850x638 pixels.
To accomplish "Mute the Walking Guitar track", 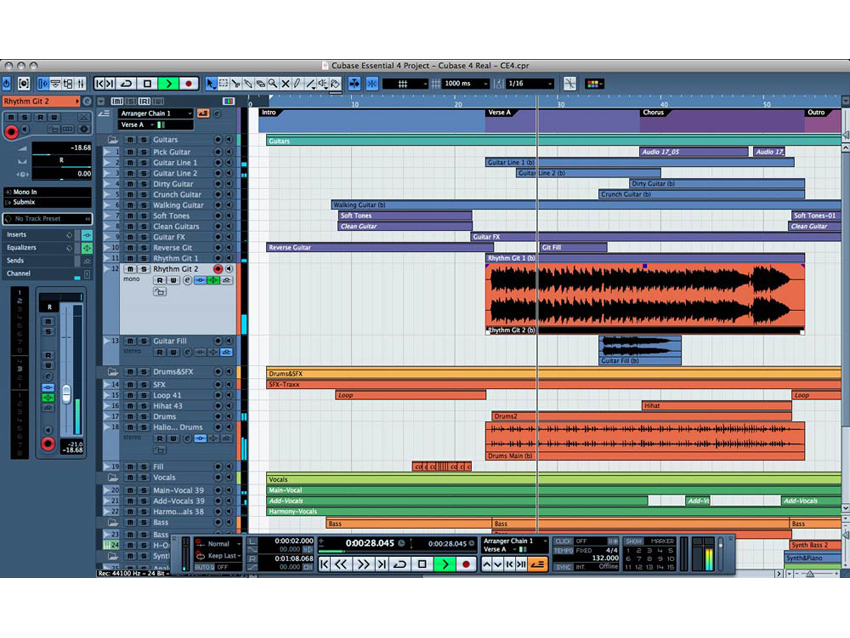I will [130, 205].
